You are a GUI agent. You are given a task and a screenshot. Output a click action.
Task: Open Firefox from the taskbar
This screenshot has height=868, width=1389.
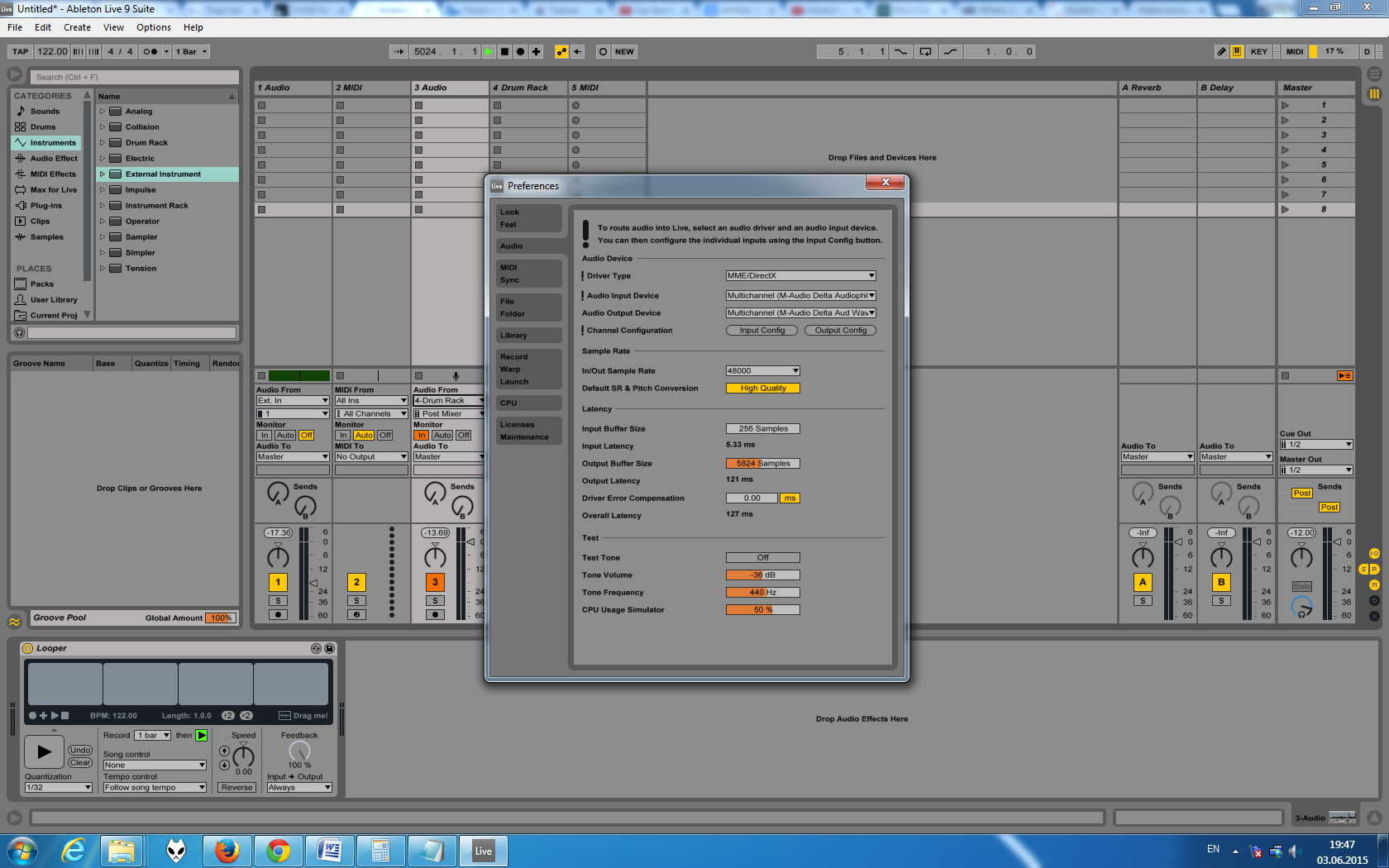click(227, 851)
